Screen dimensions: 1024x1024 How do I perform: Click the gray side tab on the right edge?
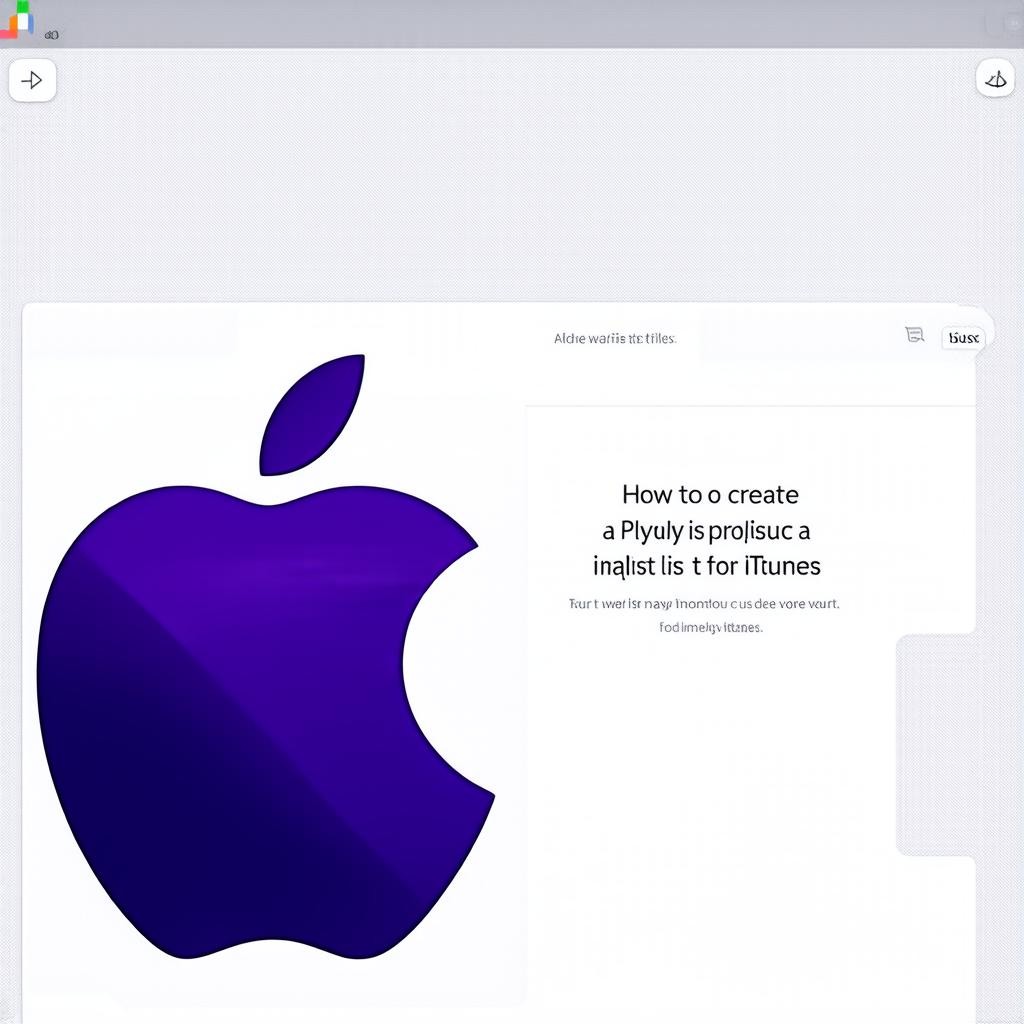coord(936,745)
